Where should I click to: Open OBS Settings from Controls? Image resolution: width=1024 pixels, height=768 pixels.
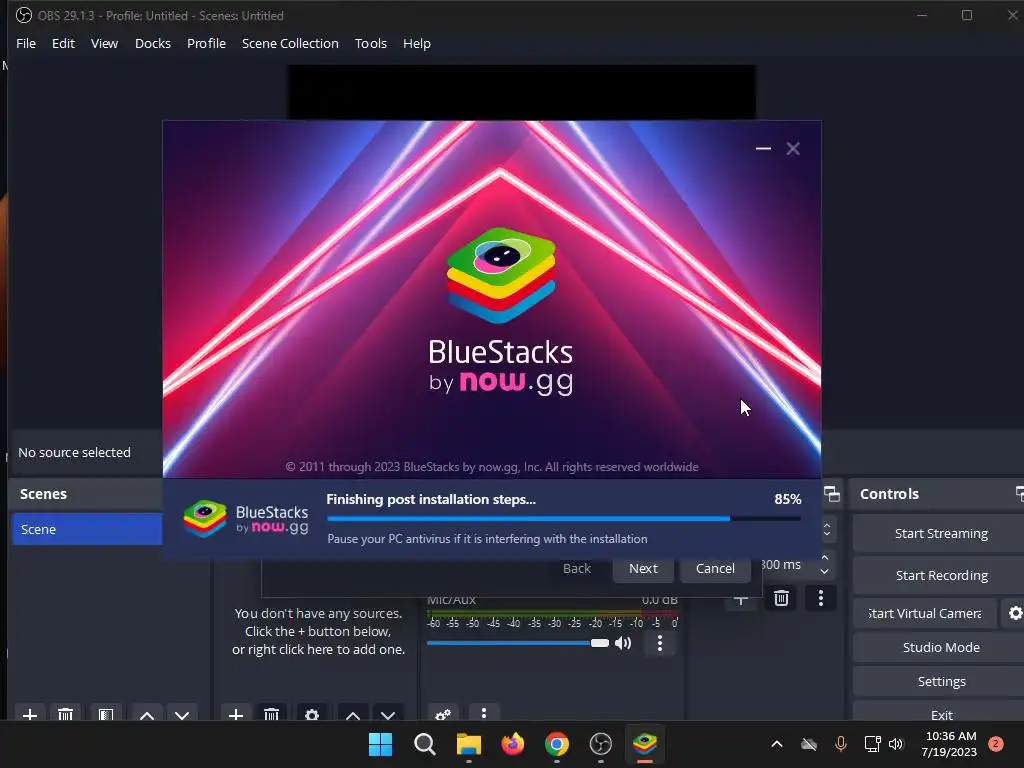tap(941, 681)
